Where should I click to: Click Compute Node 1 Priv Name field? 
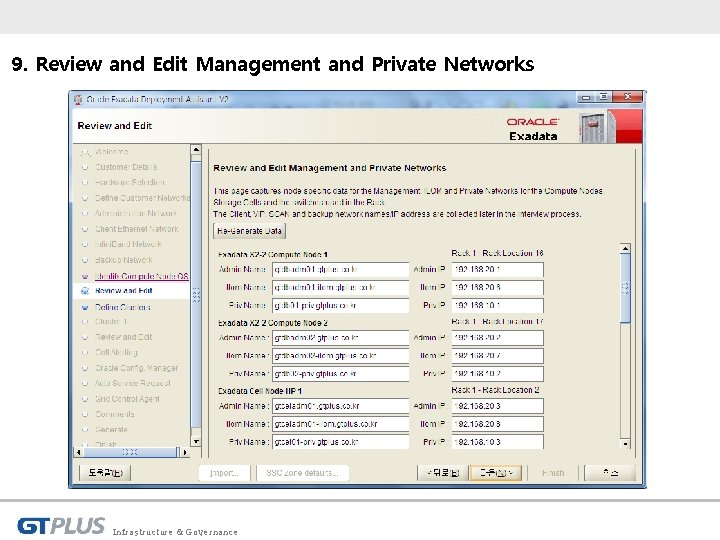pyautogui.click(x=340, y=305)
